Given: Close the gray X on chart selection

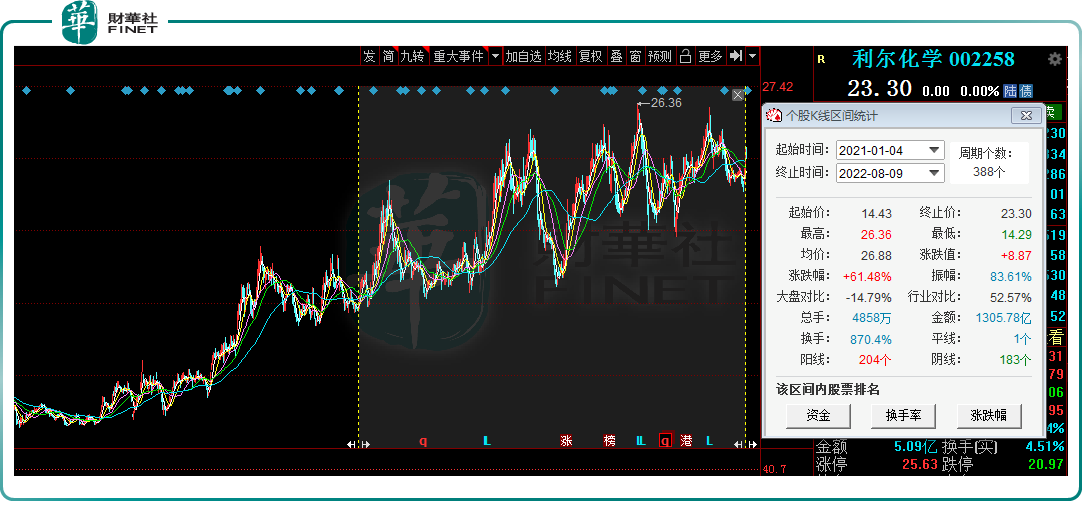Looking at the screenshot, I should point(738,95).
